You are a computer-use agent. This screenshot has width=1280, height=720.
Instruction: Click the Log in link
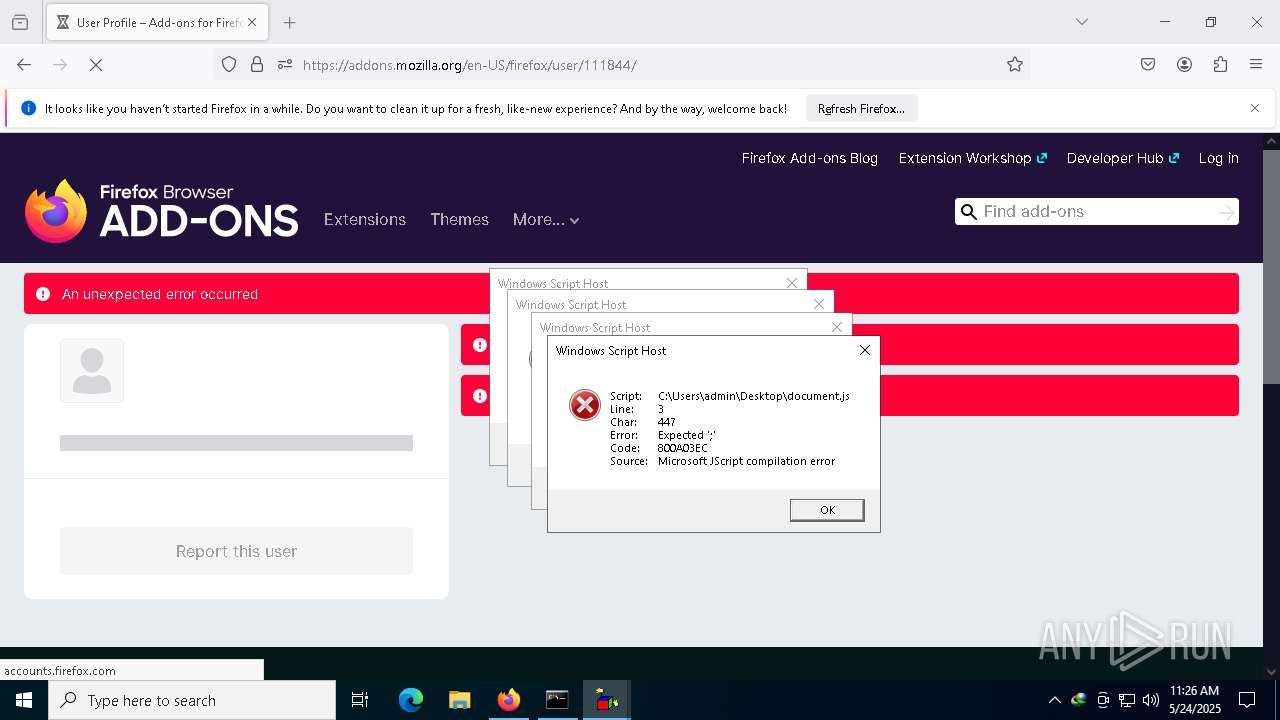coord(1218,158)
